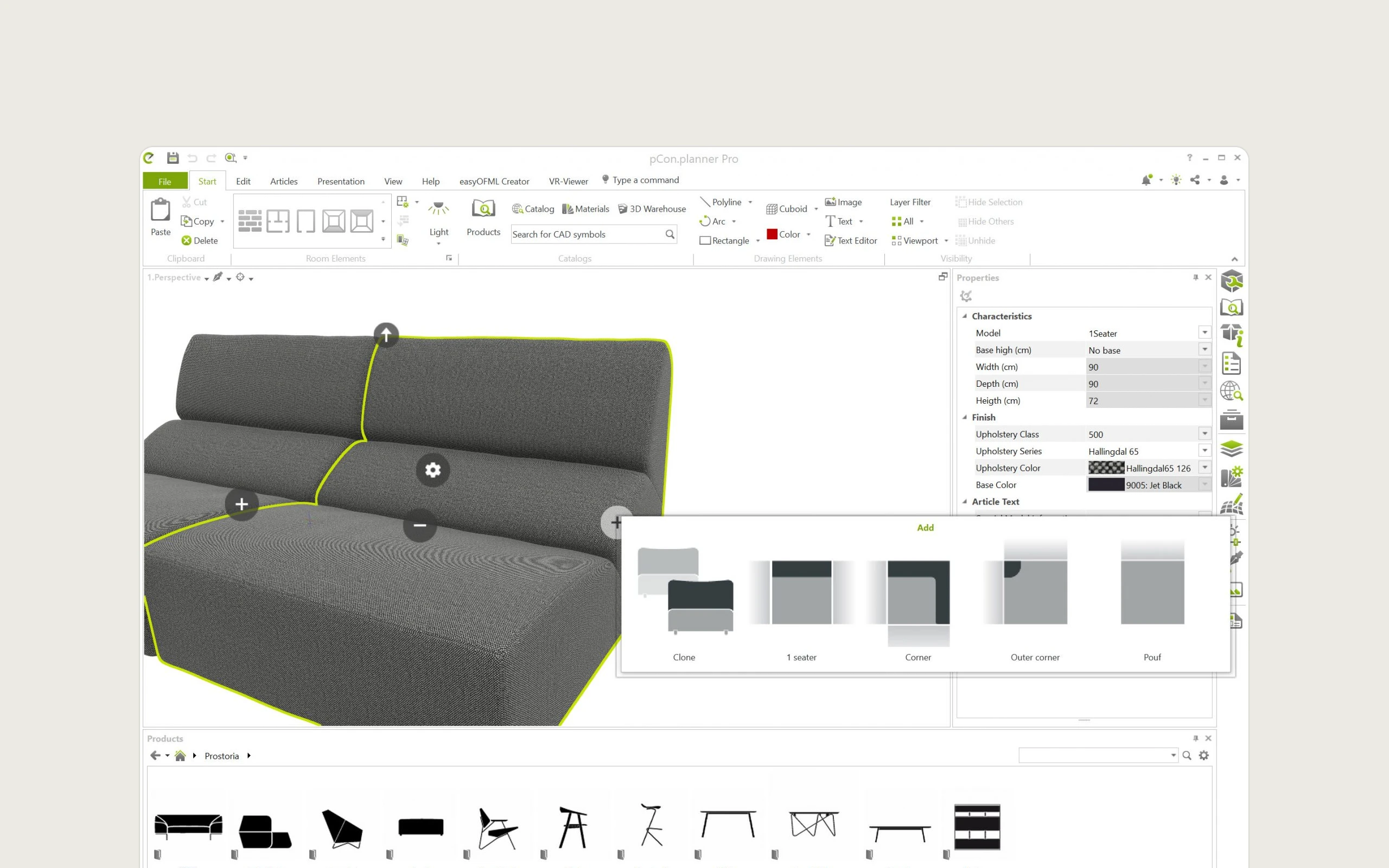The height and width of the screenshot is (868, 1389).
Task: Click the gear settings icon on sofa
Action: (433, 470)
